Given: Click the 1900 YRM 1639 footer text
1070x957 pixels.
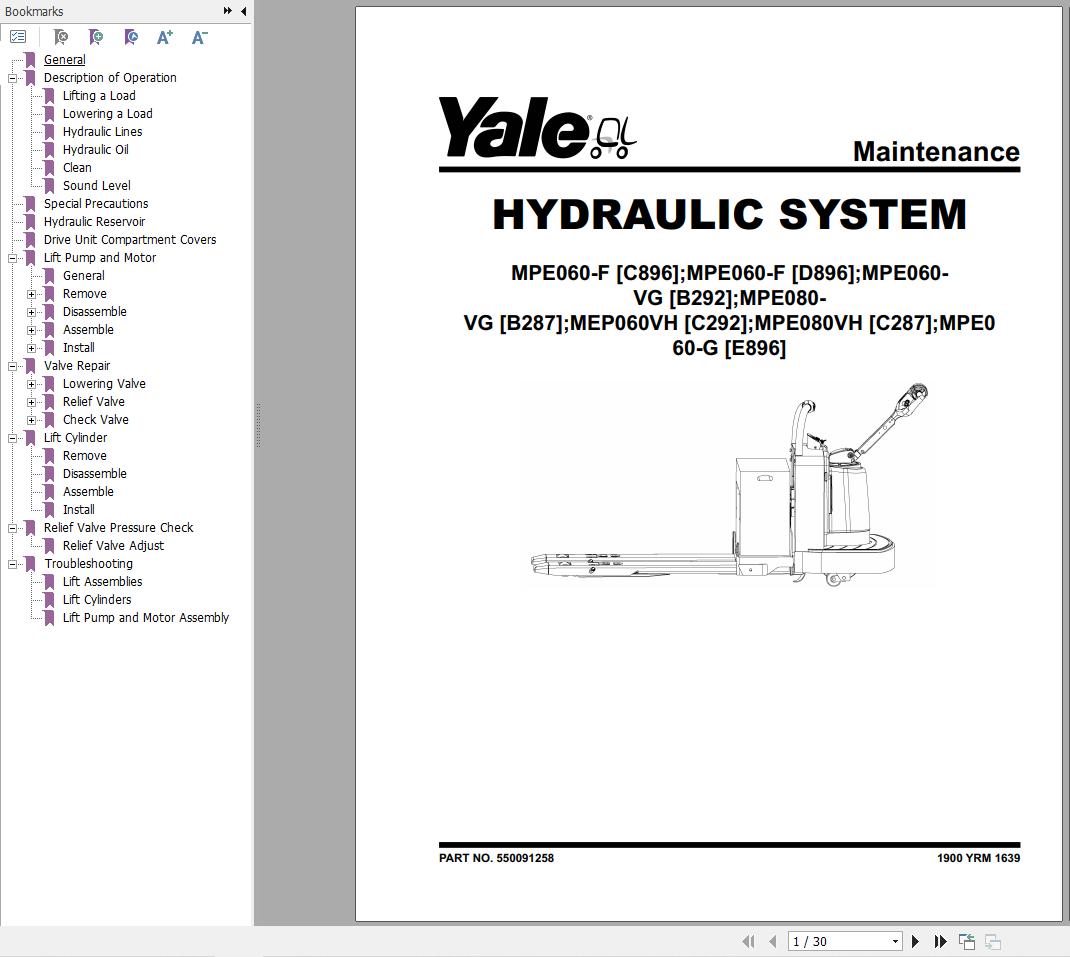Looking at the screenshot, I should (978, 858).
